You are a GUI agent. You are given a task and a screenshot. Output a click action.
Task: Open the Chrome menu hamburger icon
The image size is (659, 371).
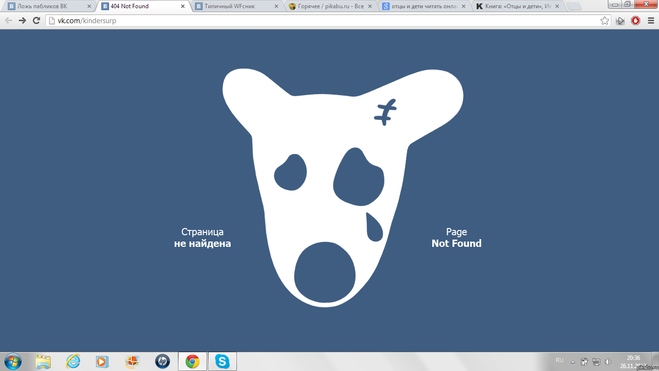click(x=651, y=20)
